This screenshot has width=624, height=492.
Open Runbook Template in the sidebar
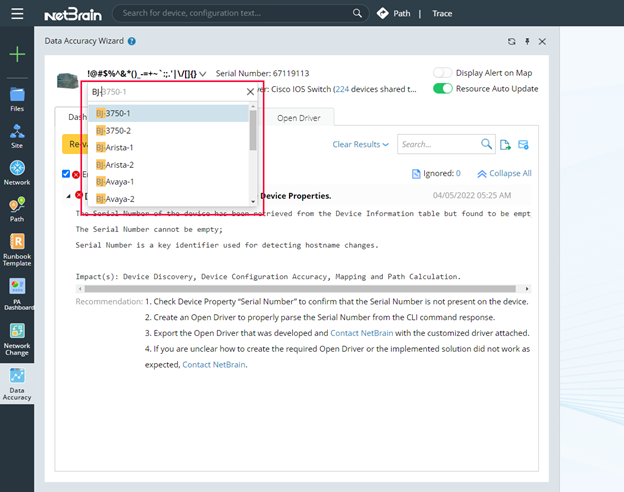tap(17, 250)
